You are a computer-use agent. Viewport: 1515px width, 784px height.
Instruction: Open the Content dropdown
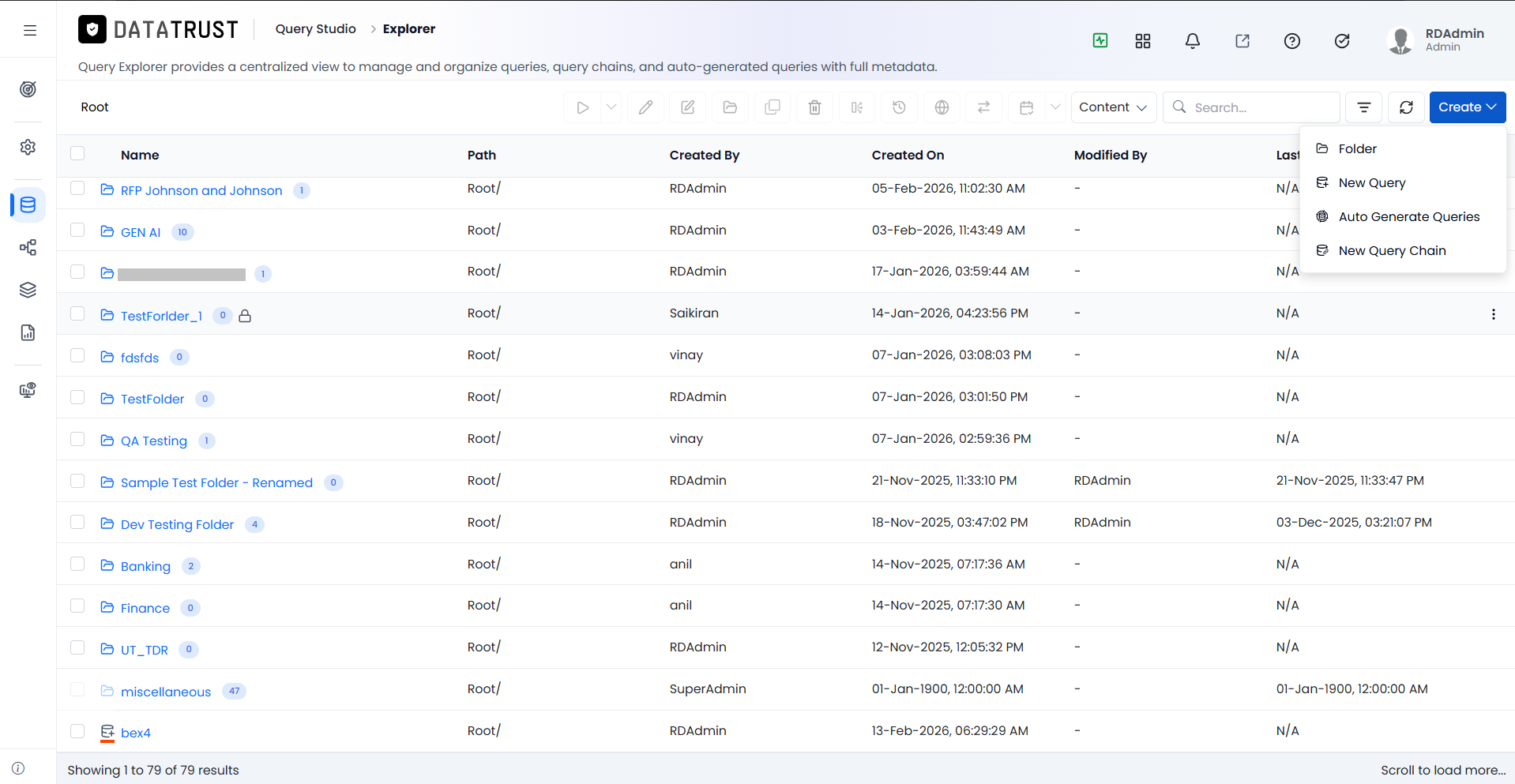1114,107
